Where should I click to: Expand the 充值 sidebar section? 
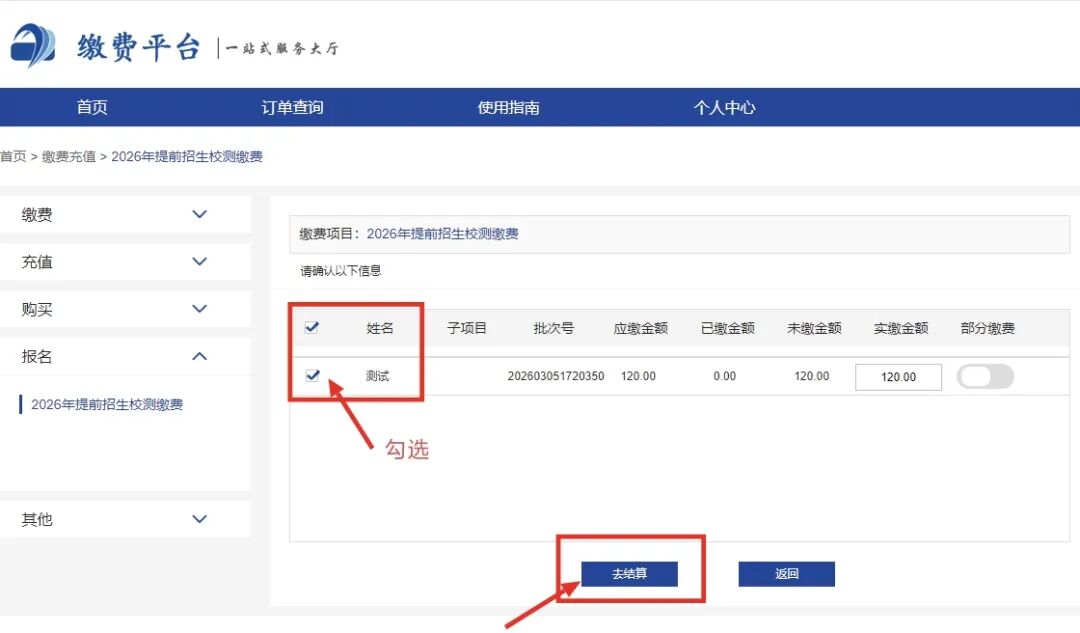click(199, 262)
